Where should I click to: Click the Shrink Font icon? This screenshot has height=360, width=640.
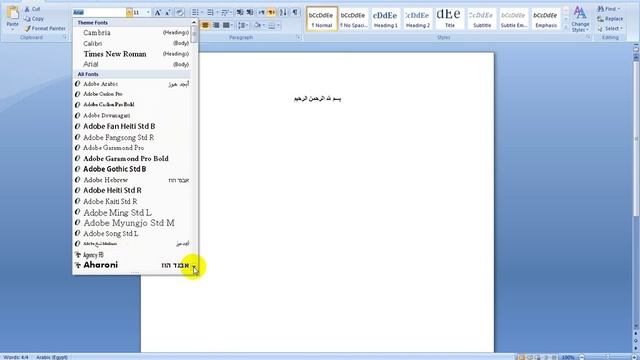[168, 13]
